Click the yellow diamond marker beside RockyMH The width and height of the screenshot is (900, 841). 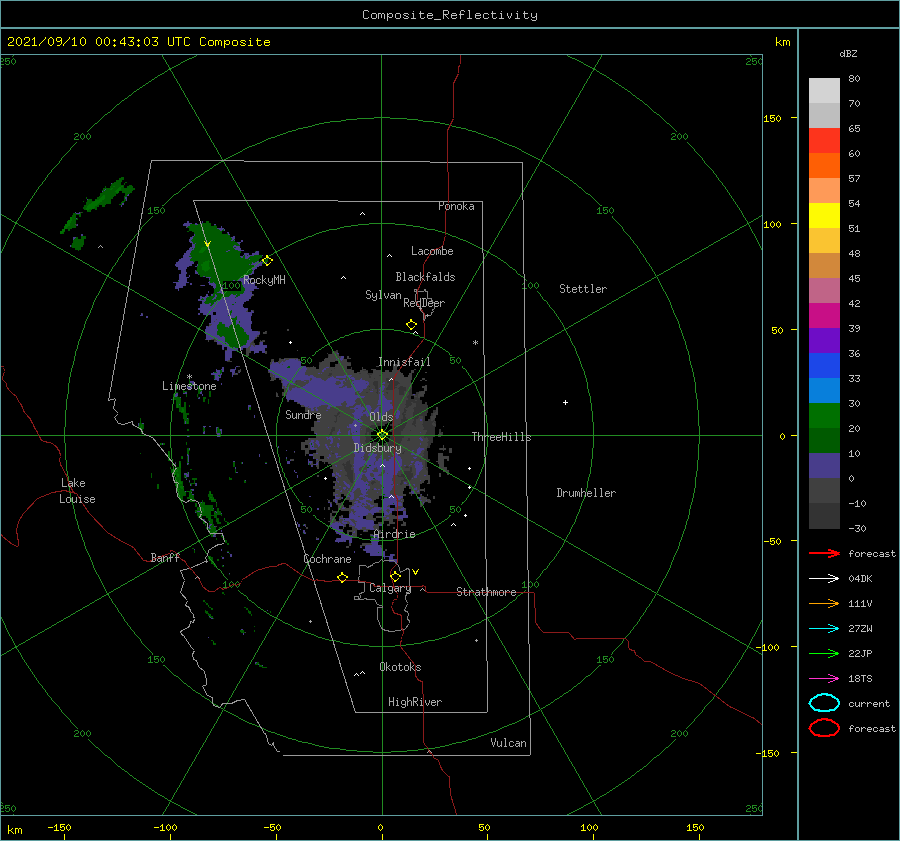267,261
